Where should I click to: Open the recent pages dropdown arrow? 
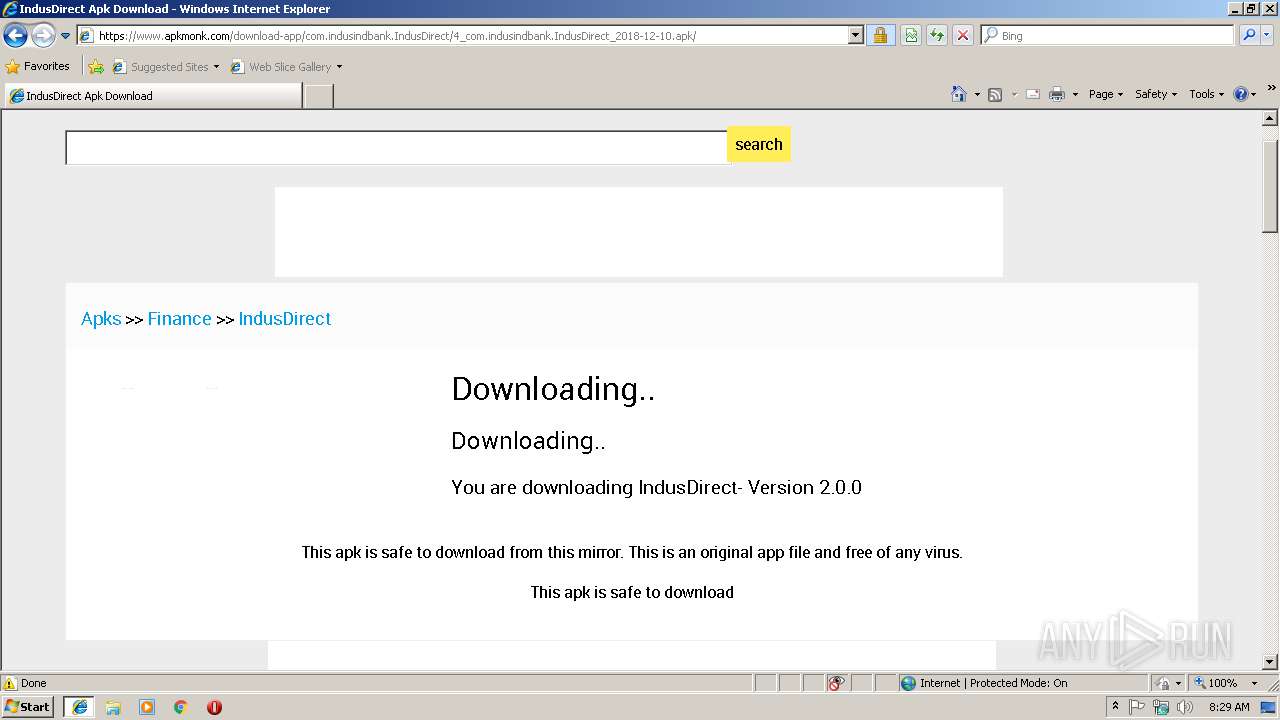[x=66, y=36]
